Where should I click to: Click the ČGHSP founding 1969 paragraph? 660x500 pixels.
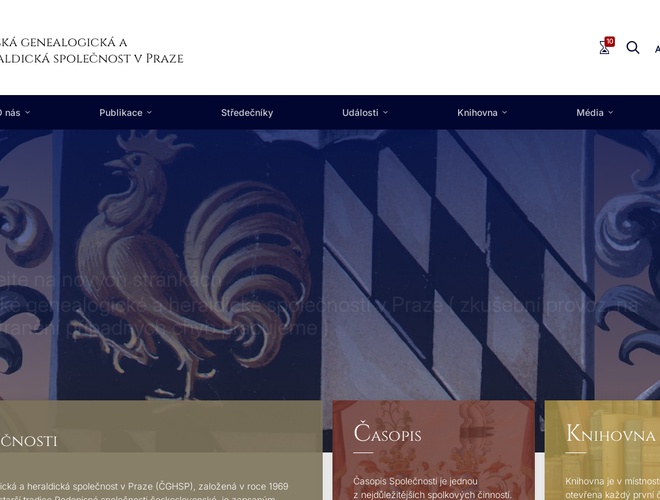tap(144, 491)
